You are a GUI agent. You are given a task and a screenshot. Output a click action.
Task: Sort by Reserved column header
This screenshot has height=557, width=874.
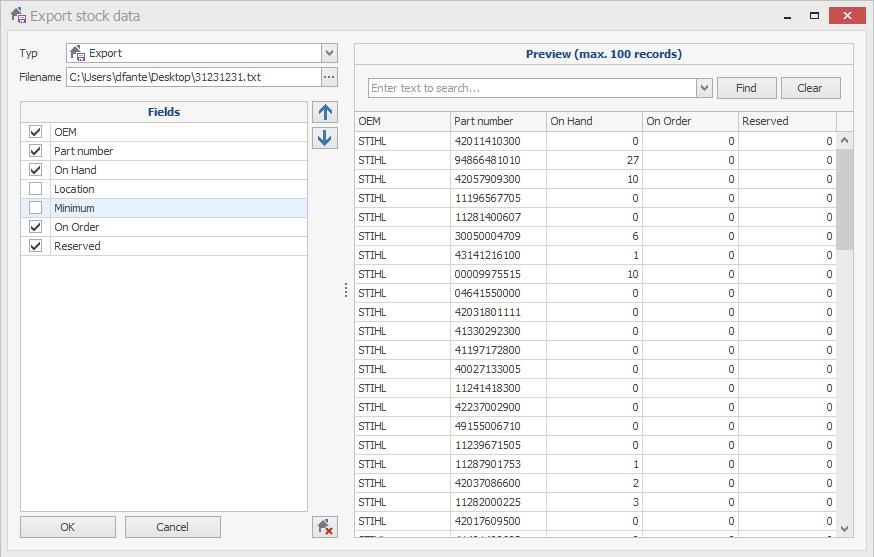tap(787, 121)
